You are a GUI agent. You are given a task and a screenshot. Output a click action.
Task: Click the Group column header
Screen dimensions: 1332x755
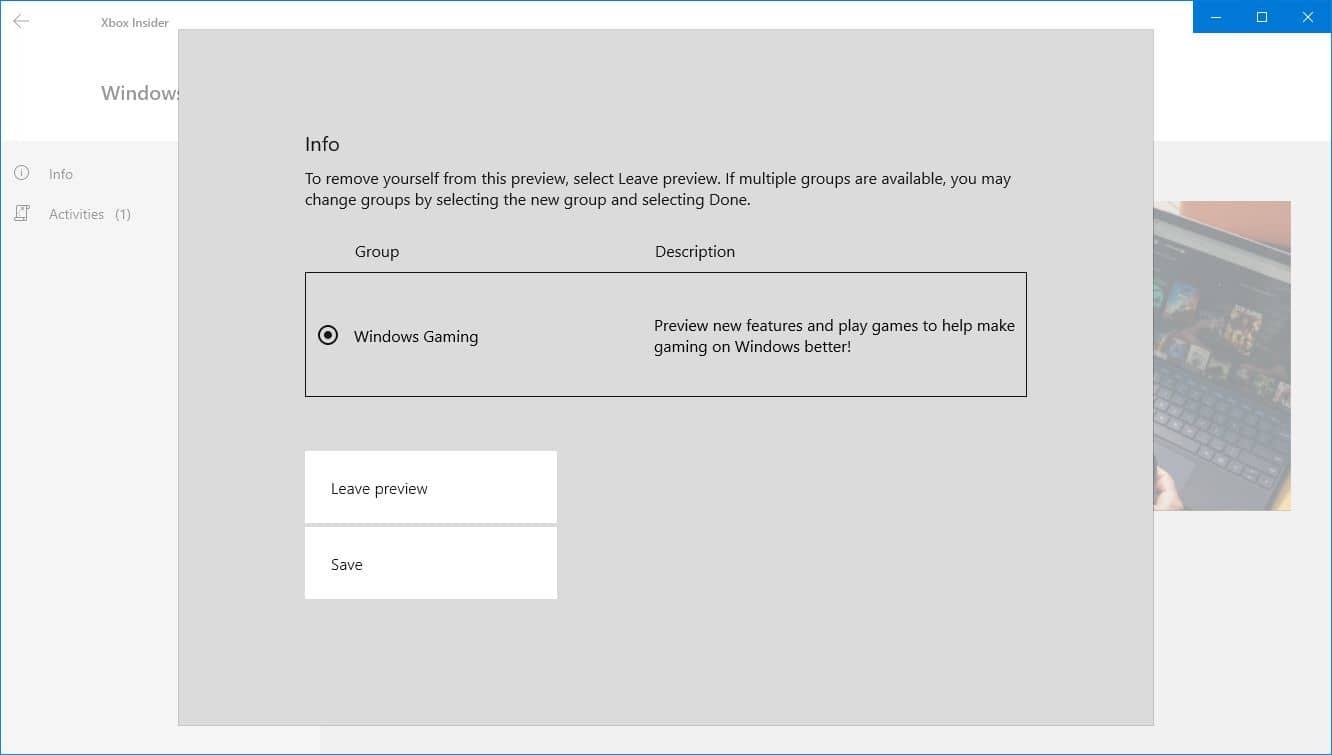pyautogui.click(x=377, y=252)
